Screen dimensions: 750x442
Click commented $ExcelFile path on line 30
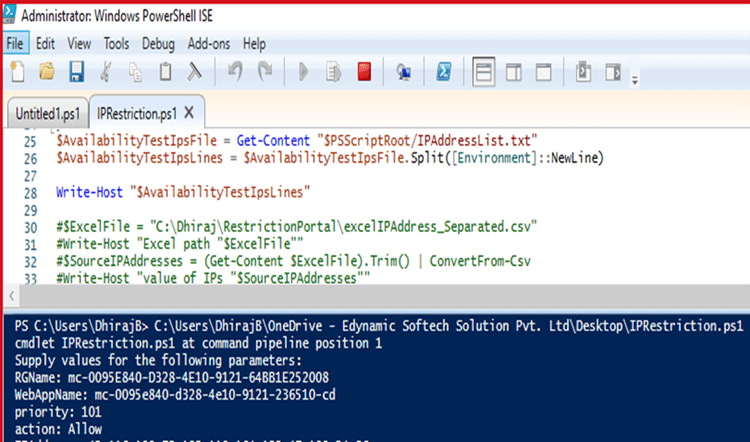pyautogui.click(x=297, y=227)
